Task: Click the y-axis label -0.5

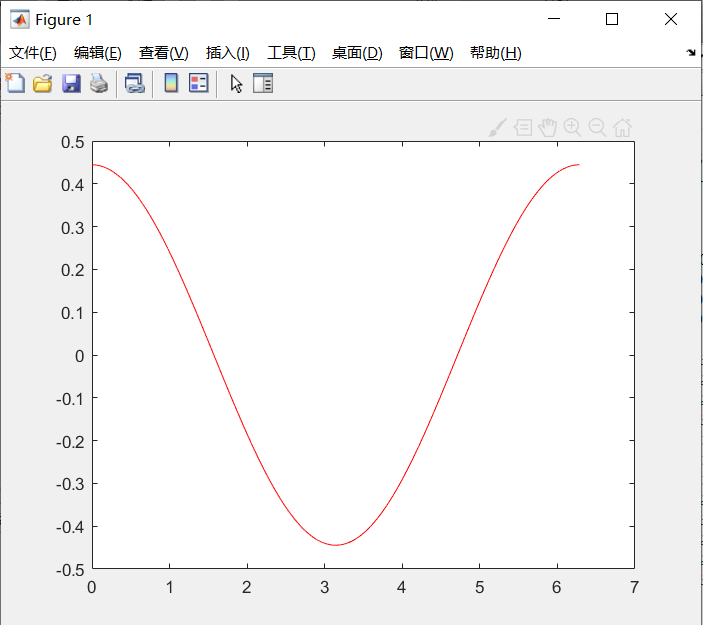Action: (x=70, y=570)
